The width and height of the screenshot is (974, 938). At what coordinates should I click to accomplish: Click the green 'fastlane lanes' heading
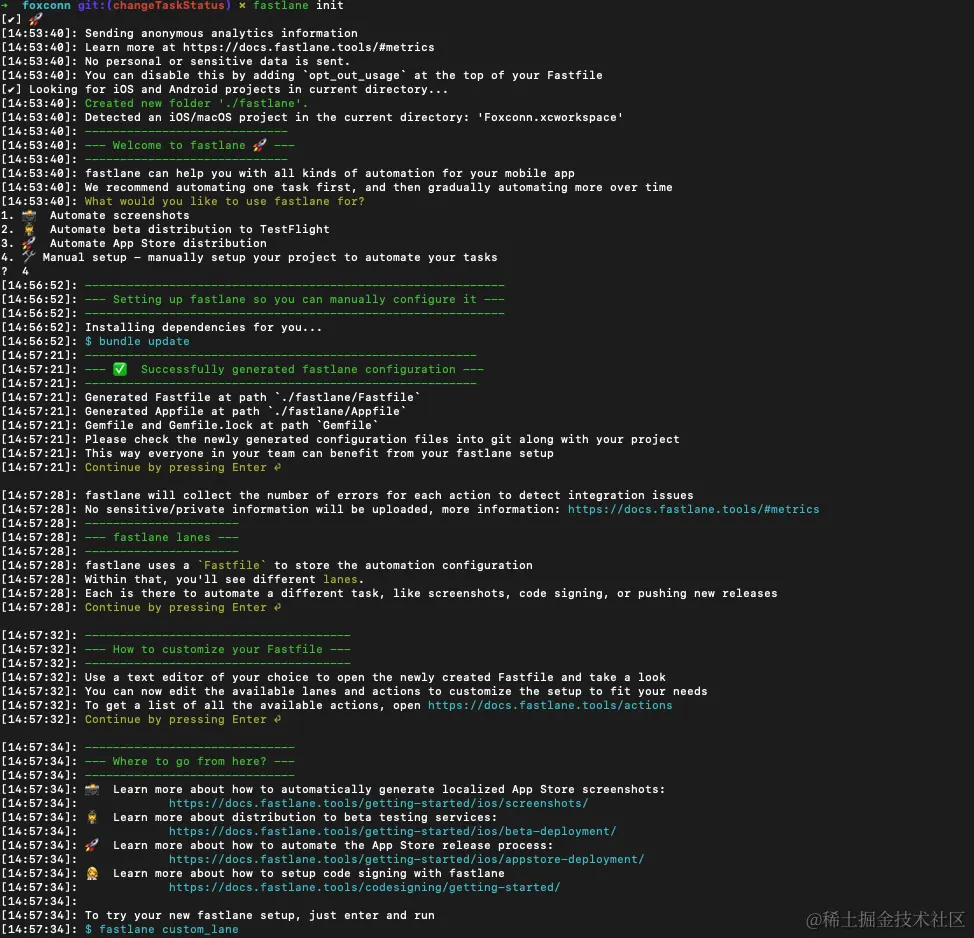pyautogui.click(x=162, y=537)
